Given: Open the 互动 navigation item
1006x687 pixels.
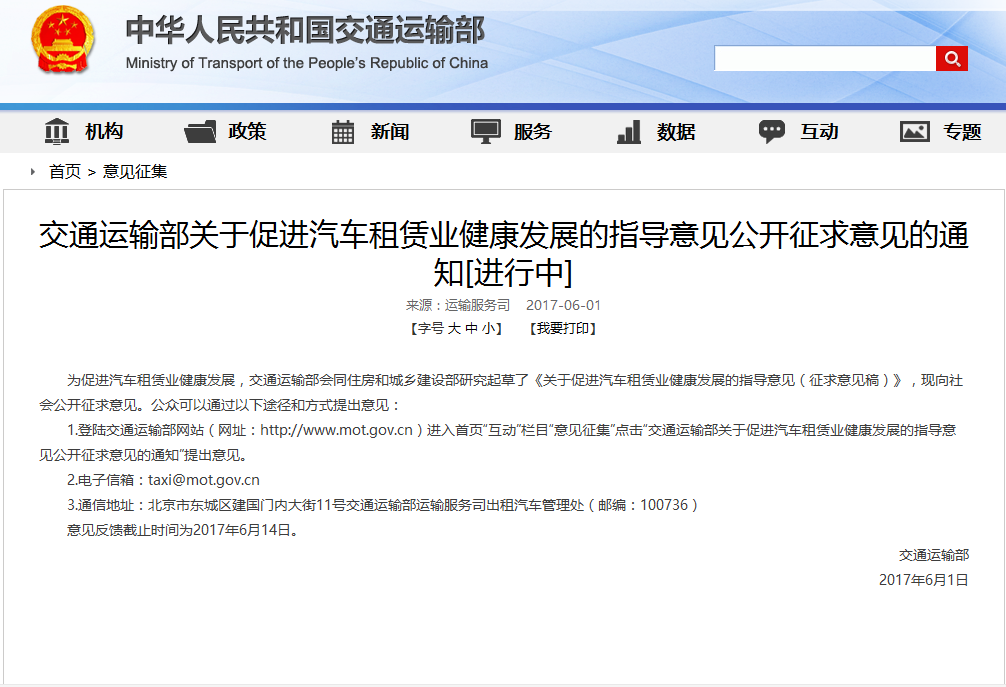Looking at the screenshot, I should click(x=819, y=131).
